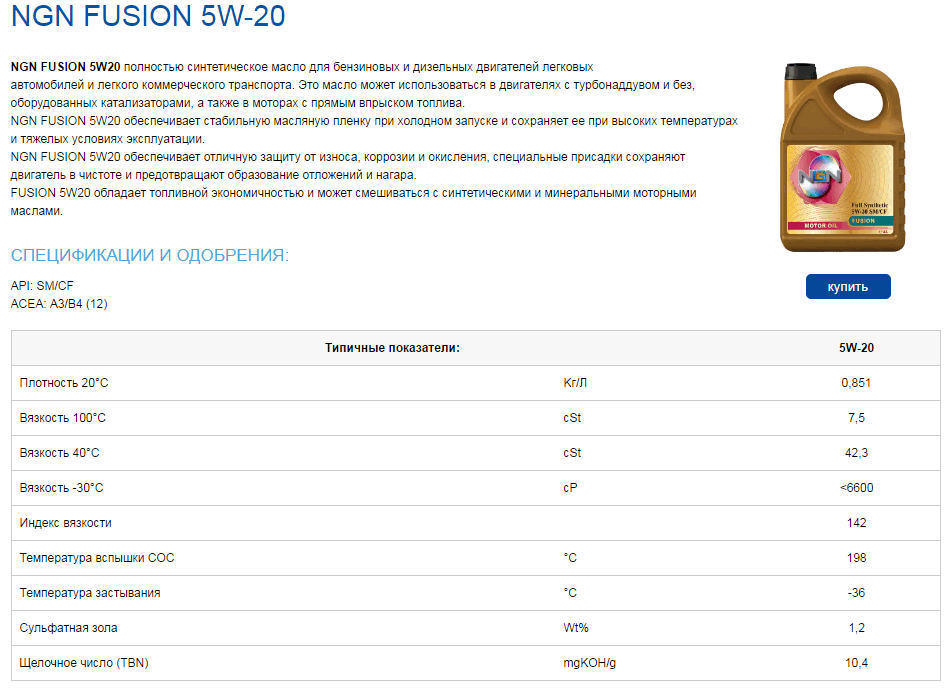Select the 'mgKOH/g' unit cell
The image size is (952, 692).
(590, 663)
